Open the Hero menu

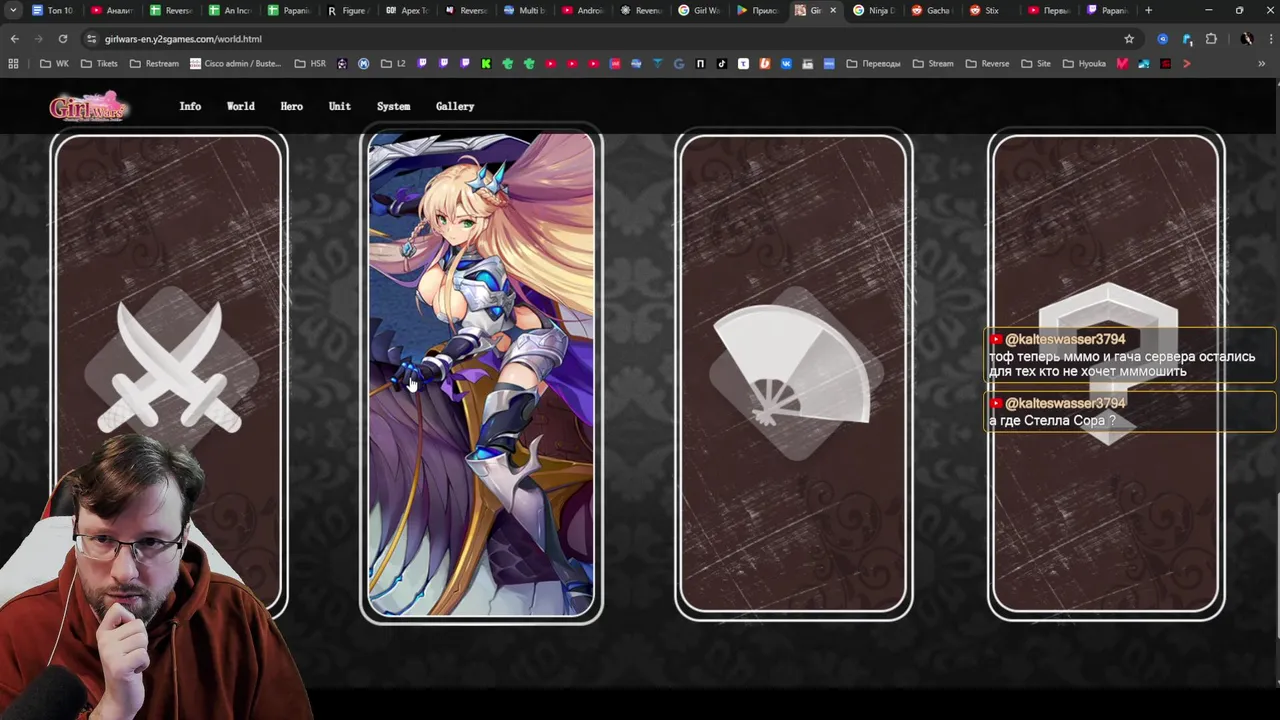tap(291, 106)
